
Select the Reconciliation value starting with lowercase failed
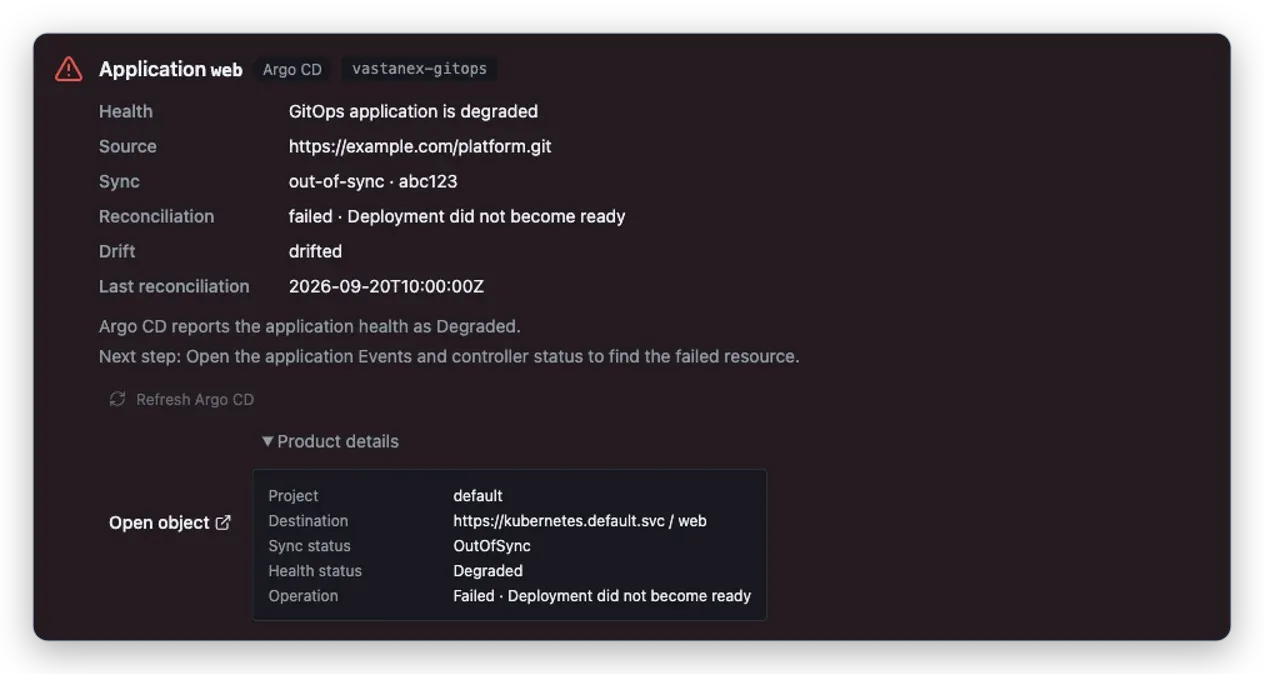[x=457, y=216]
